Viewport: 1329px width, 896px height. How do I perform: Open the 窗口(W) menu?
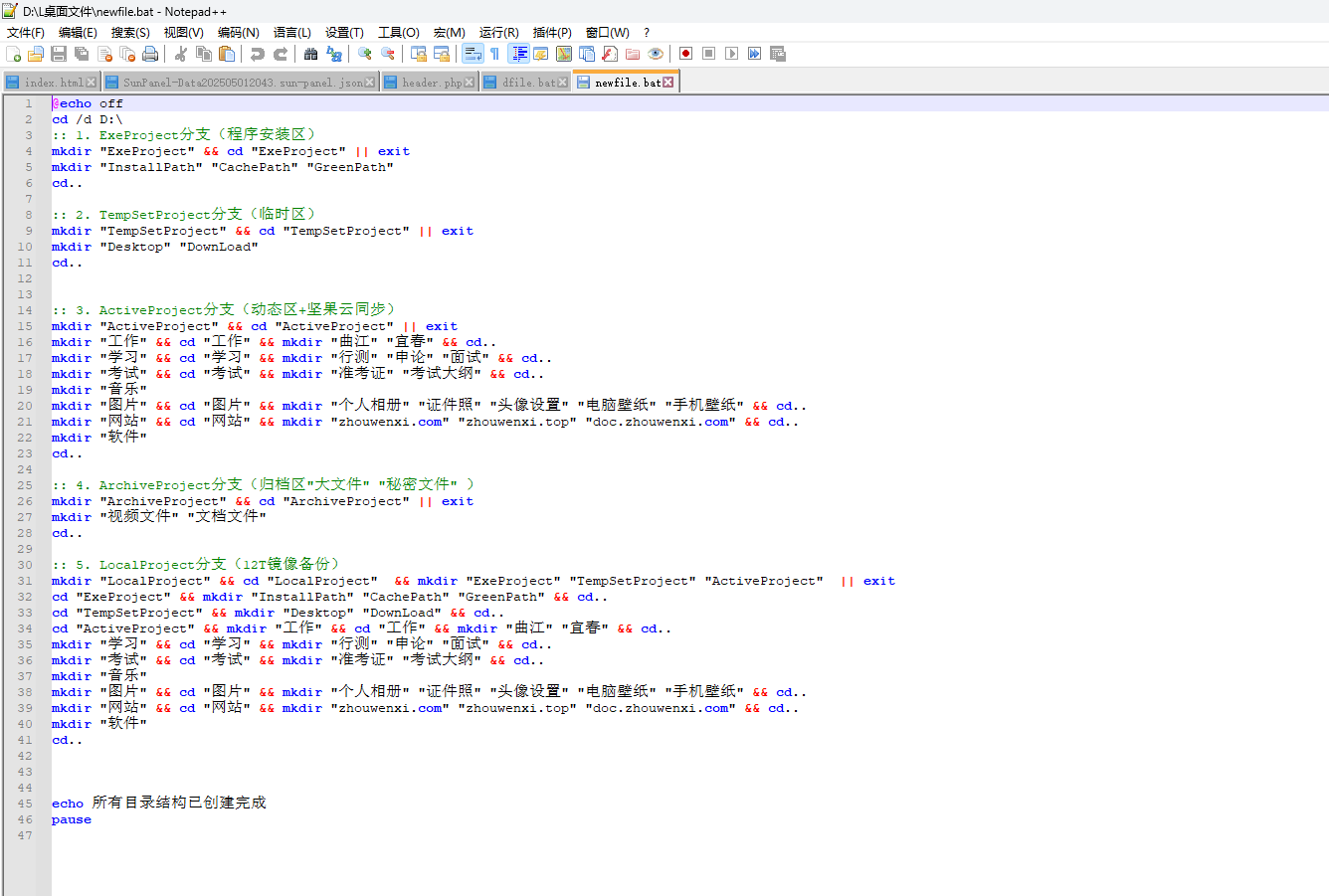click(x=607, y=32)
